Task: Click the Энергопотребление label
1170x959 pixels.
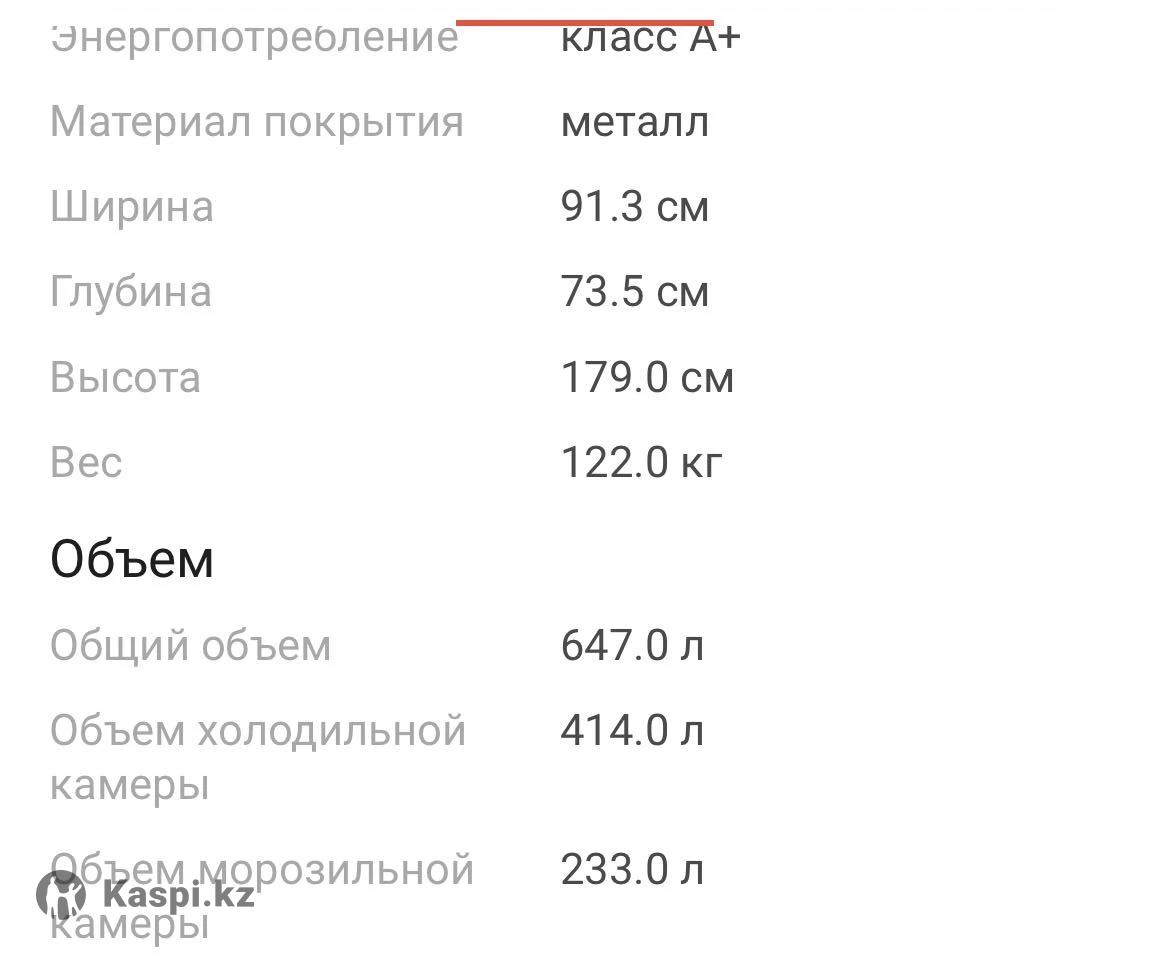Action: coord(254,38)
